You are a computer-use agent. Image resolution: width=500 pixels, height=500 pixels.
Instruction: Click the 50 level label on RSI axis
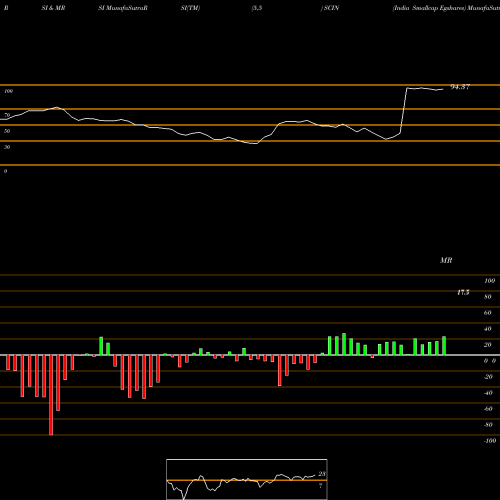(7, 131)
